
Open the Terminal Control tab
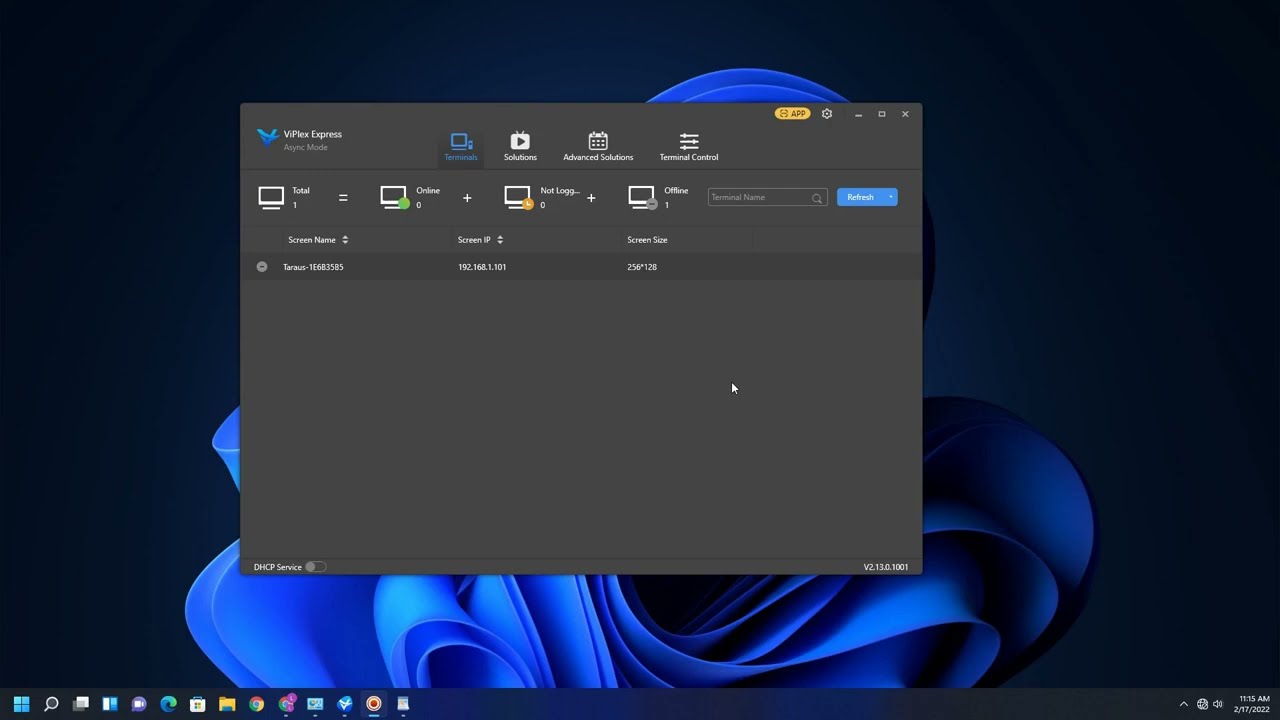point(689,146)
